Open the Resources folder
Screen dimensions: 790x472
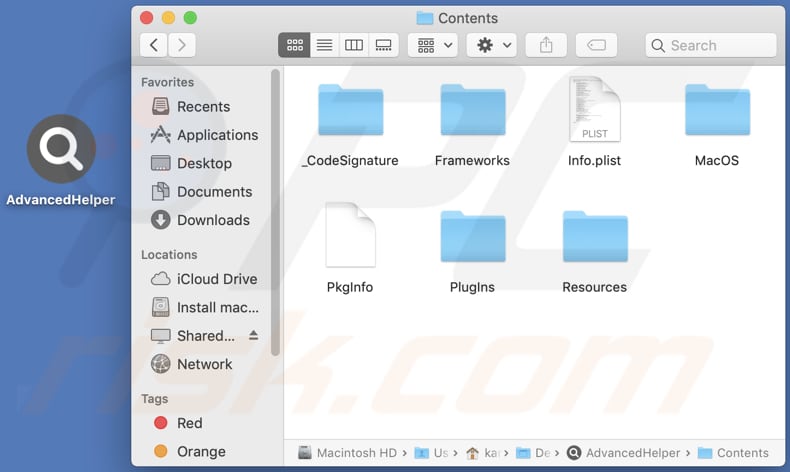point(595,237)
